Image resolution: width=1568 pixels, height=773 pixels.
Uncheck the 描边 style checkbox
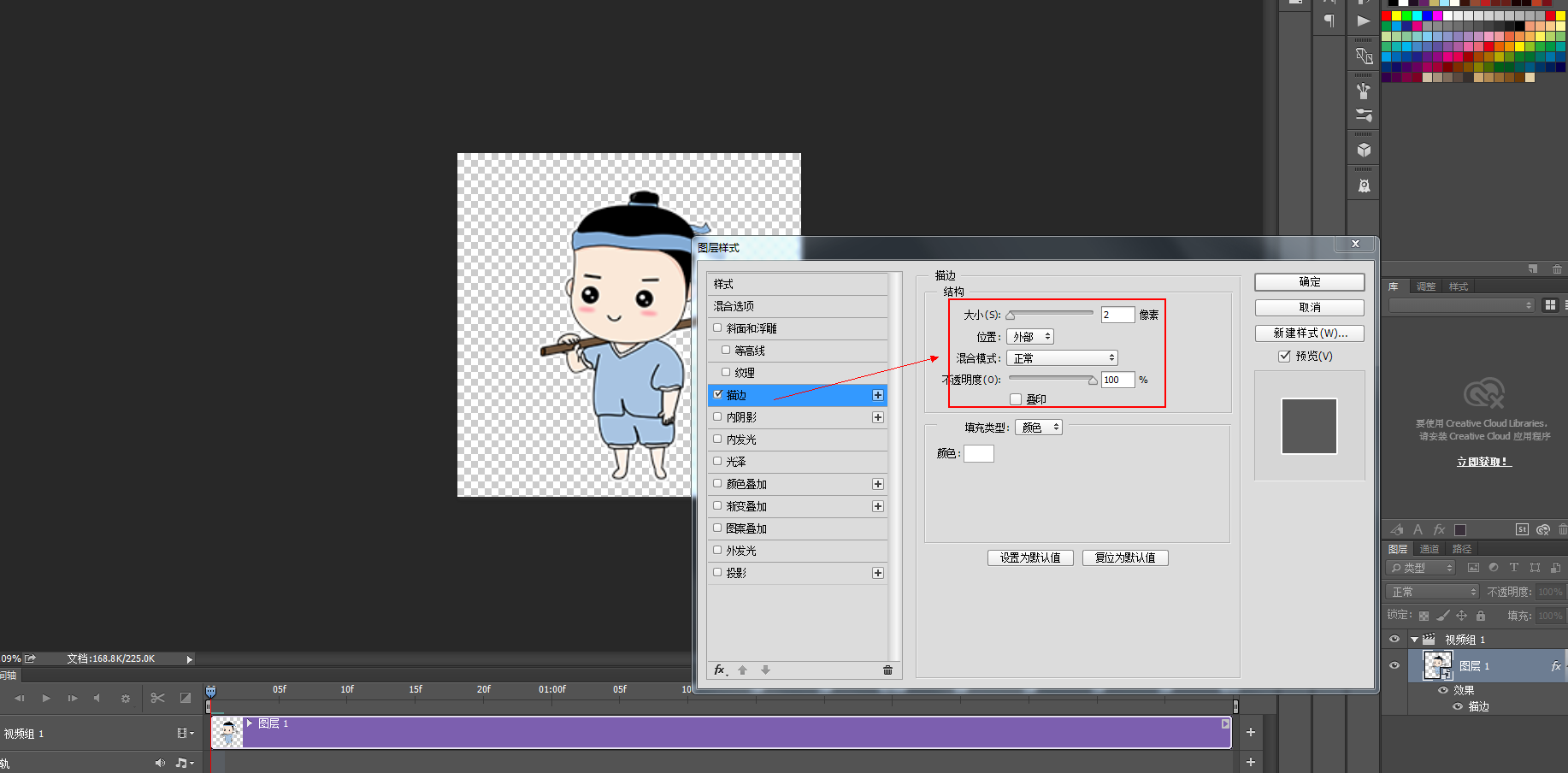click(717, 394)
